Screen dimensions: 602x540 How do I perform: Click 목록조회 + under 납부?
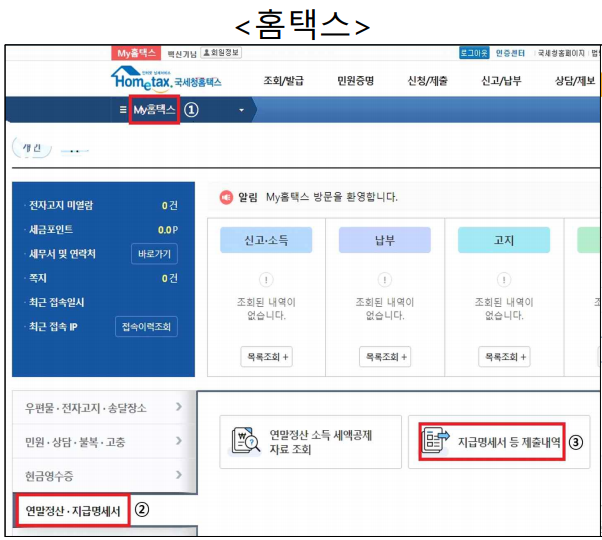tap(385, 357)
